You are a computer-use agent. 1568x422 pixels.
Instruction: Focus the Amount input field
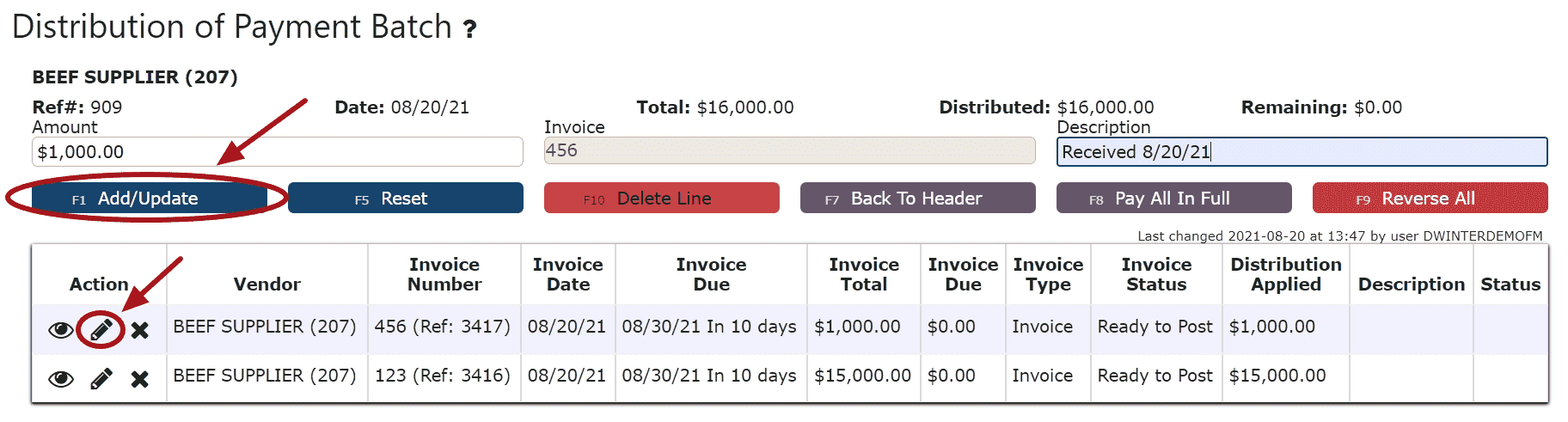coord(278,152)
